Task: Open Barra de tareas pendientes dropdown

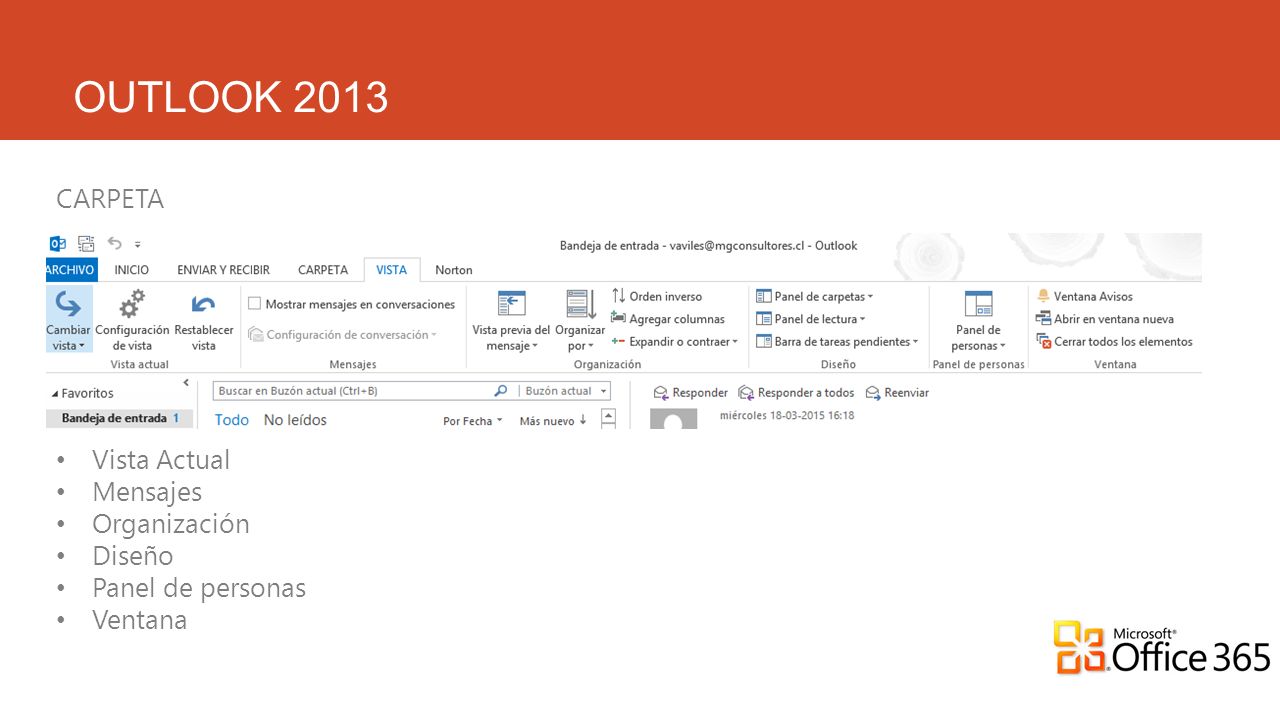Action: click(837, 342)
